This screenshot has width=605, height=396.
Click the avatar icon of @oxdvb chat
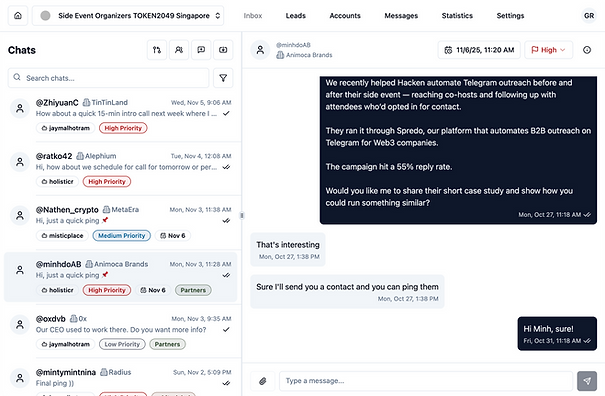pos(20,325)
